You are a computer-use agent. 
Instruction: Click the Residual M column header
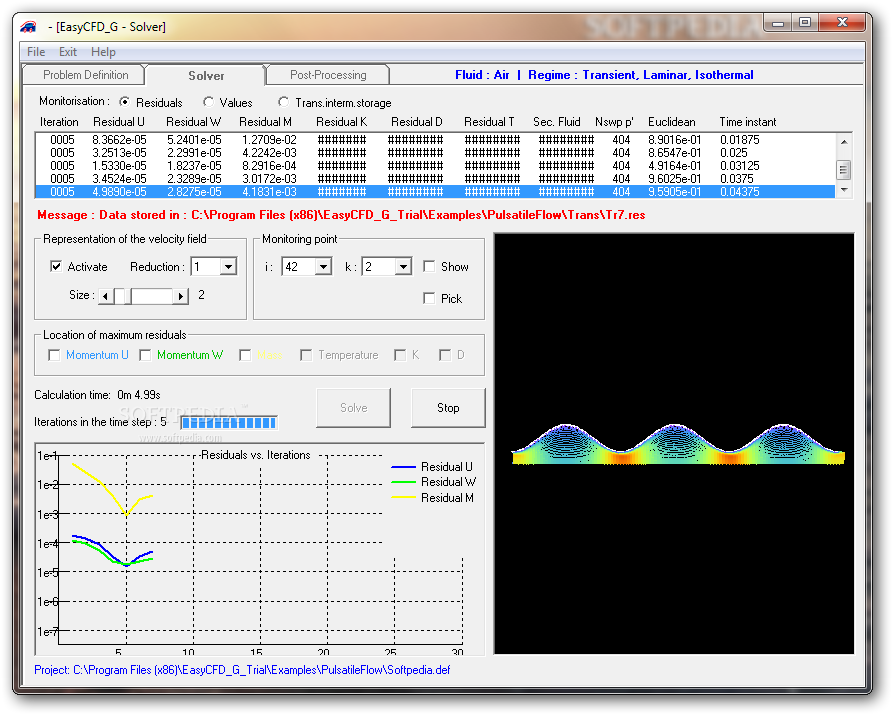pyautogui.click(x=265, y=122)
